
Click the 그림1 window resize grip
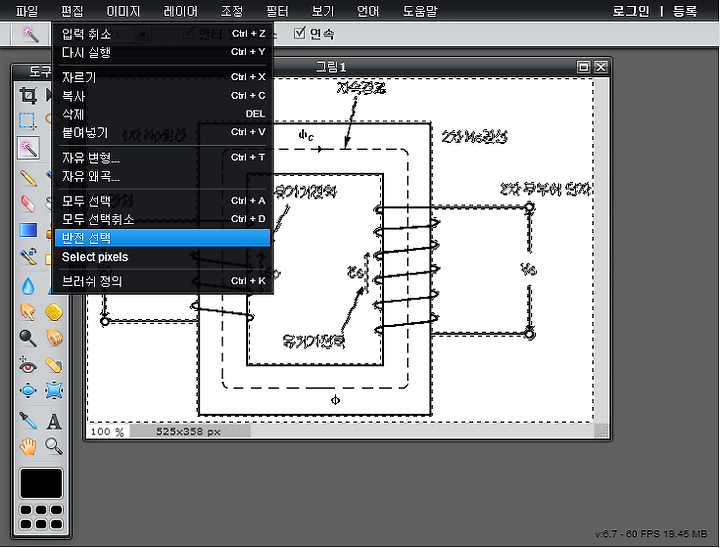pos(602,431)
